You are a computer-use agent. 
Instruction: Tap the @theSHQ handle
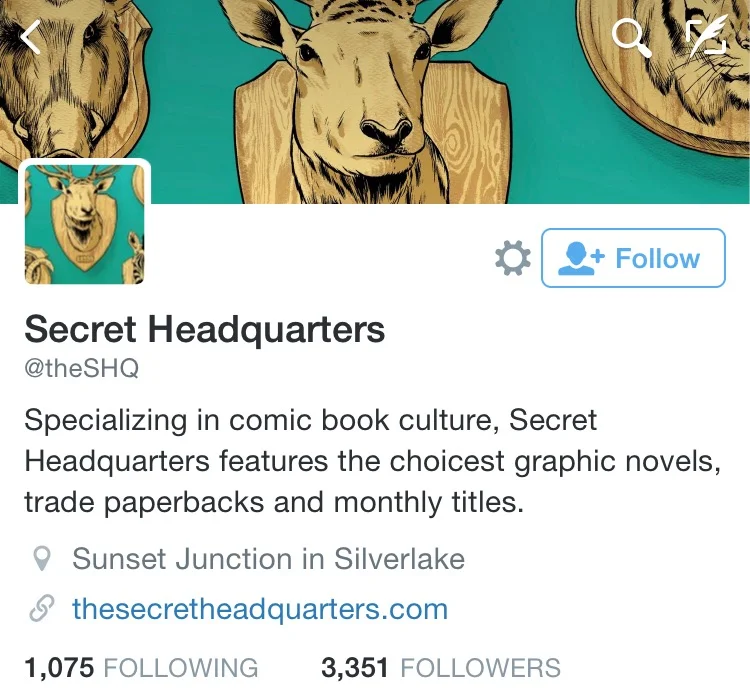click(82, 368)
